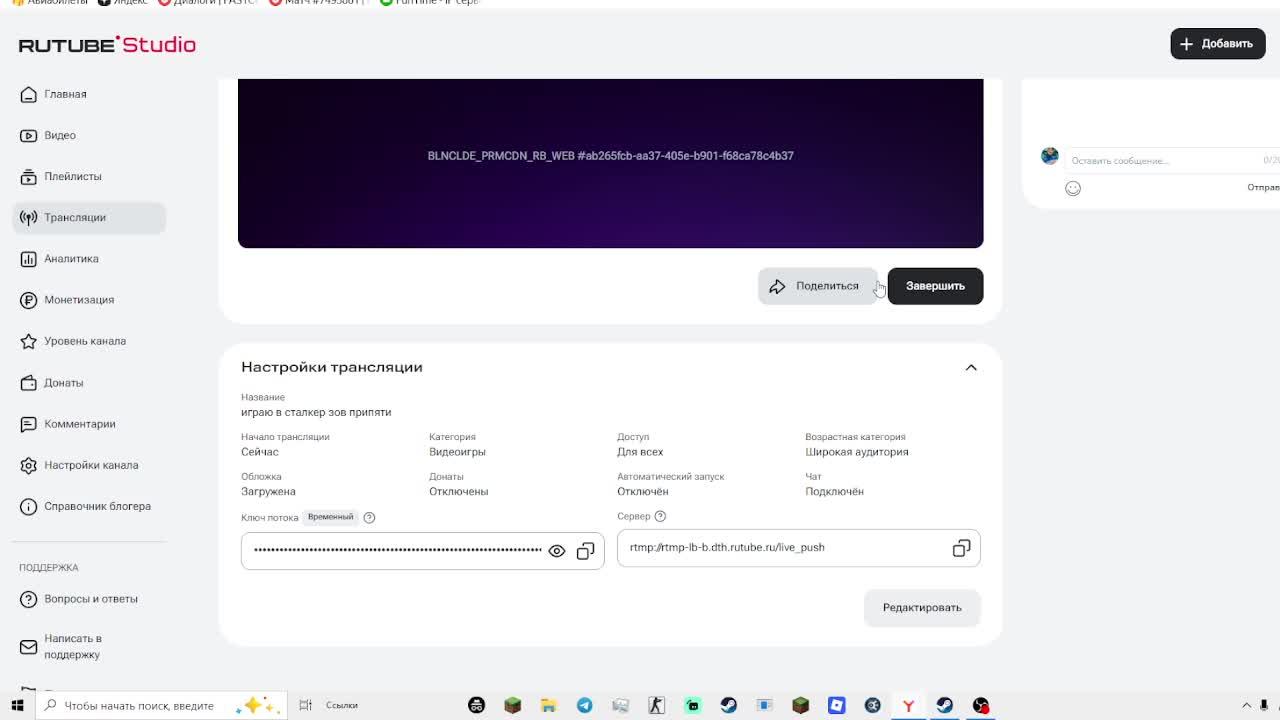1280x720 pixels.
Task: Open Трансляции menu item
Action: pos(89,217)
